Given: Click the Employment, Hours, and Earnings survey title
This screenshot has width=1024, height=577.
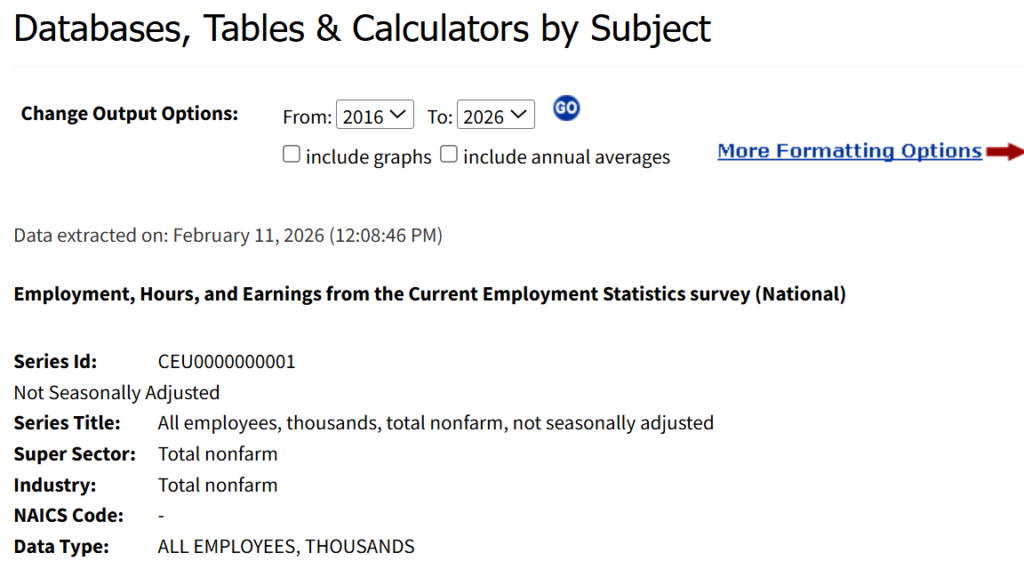Looking at the screenshot, I should point(430,295).
